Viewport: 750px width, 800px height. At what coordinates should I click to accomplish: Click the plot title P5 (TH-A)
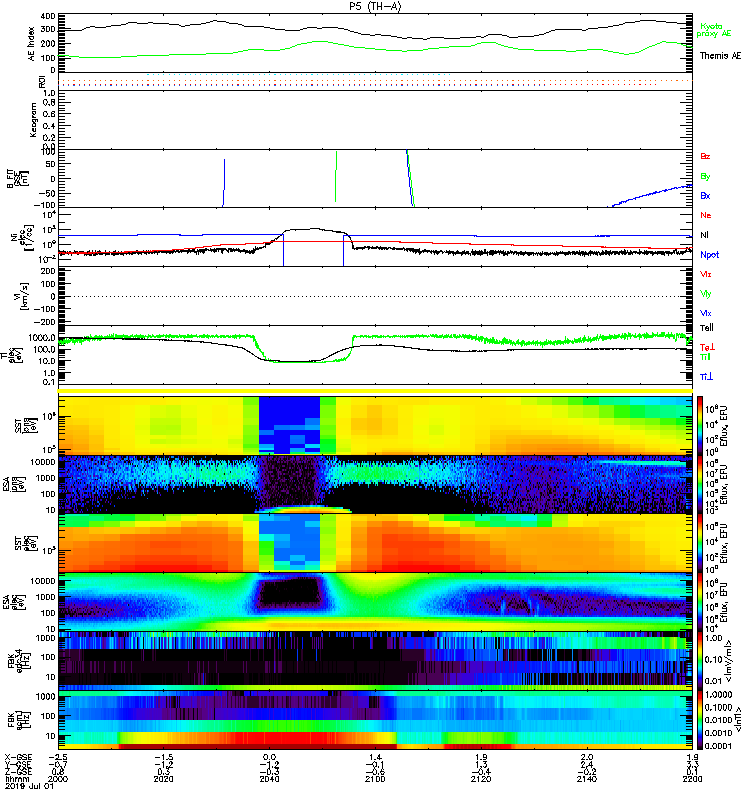click(x=375, y=6)
